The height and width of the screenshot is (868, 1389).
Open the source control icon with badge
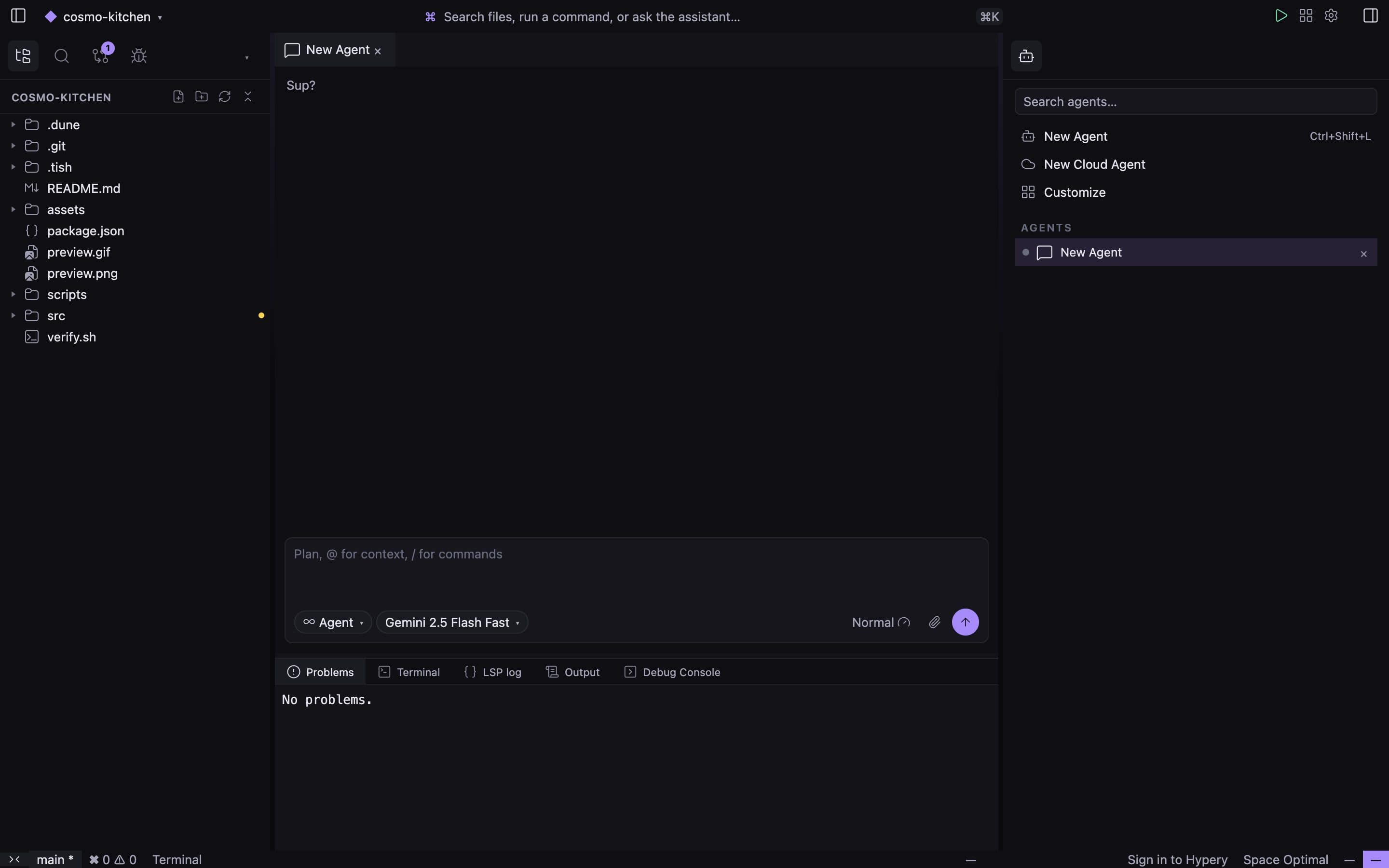click(101, 55)
